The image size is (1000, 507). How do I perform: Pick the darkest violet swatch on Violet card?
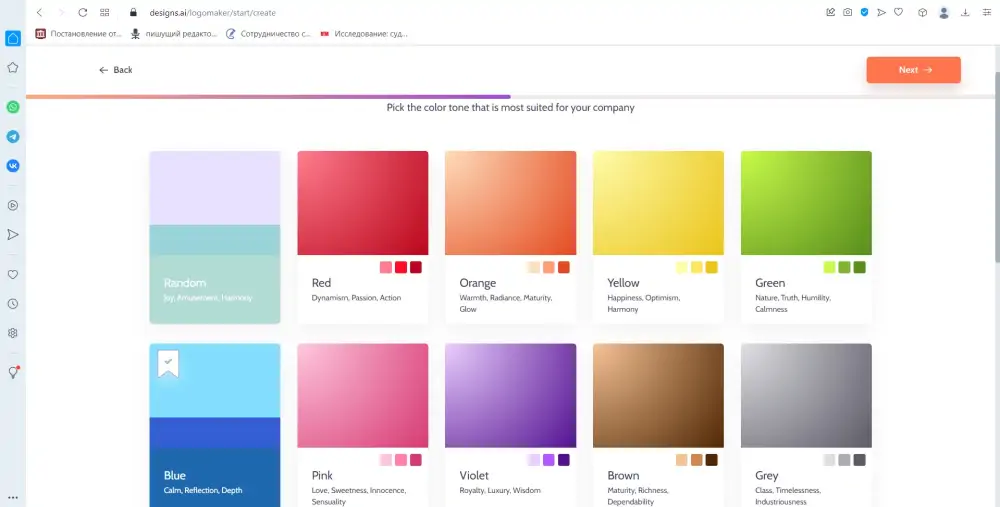tap(564, 460)
